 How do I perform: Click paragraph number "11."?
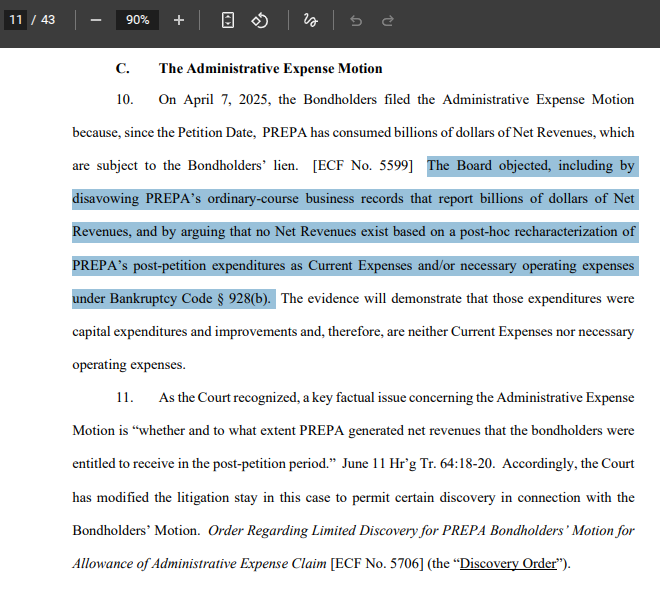click(x=125, y=397)
